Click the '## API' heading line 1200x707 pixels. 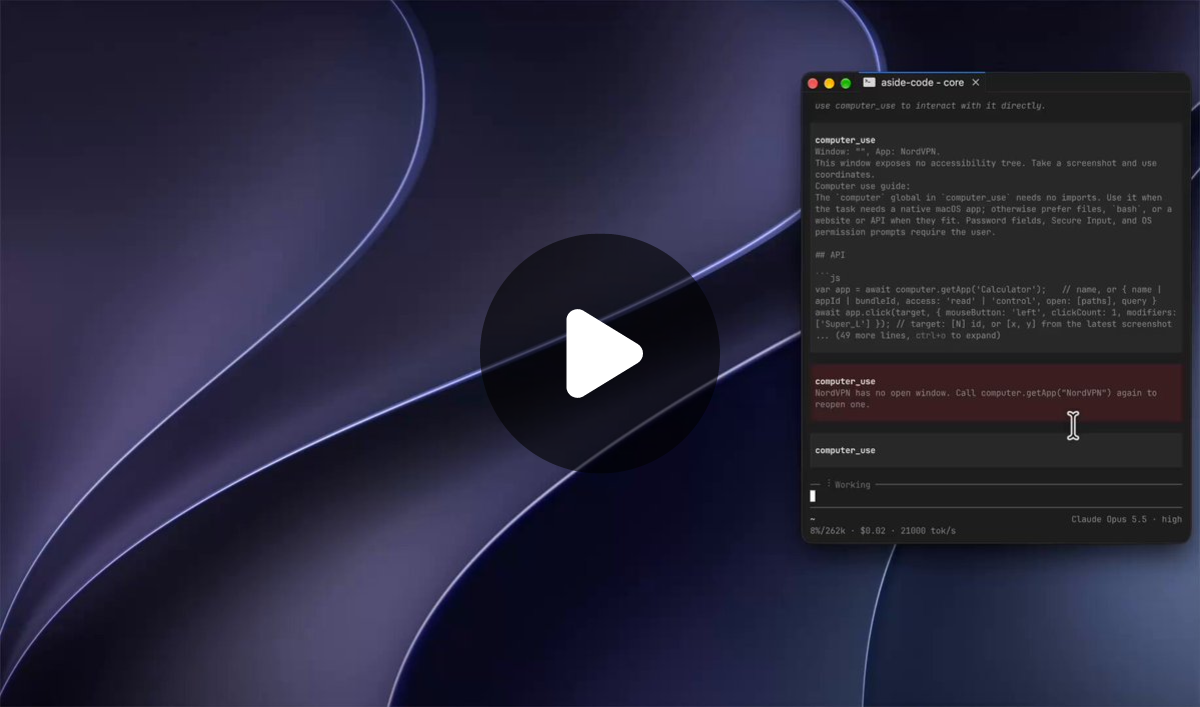click(x=830, y=255)
